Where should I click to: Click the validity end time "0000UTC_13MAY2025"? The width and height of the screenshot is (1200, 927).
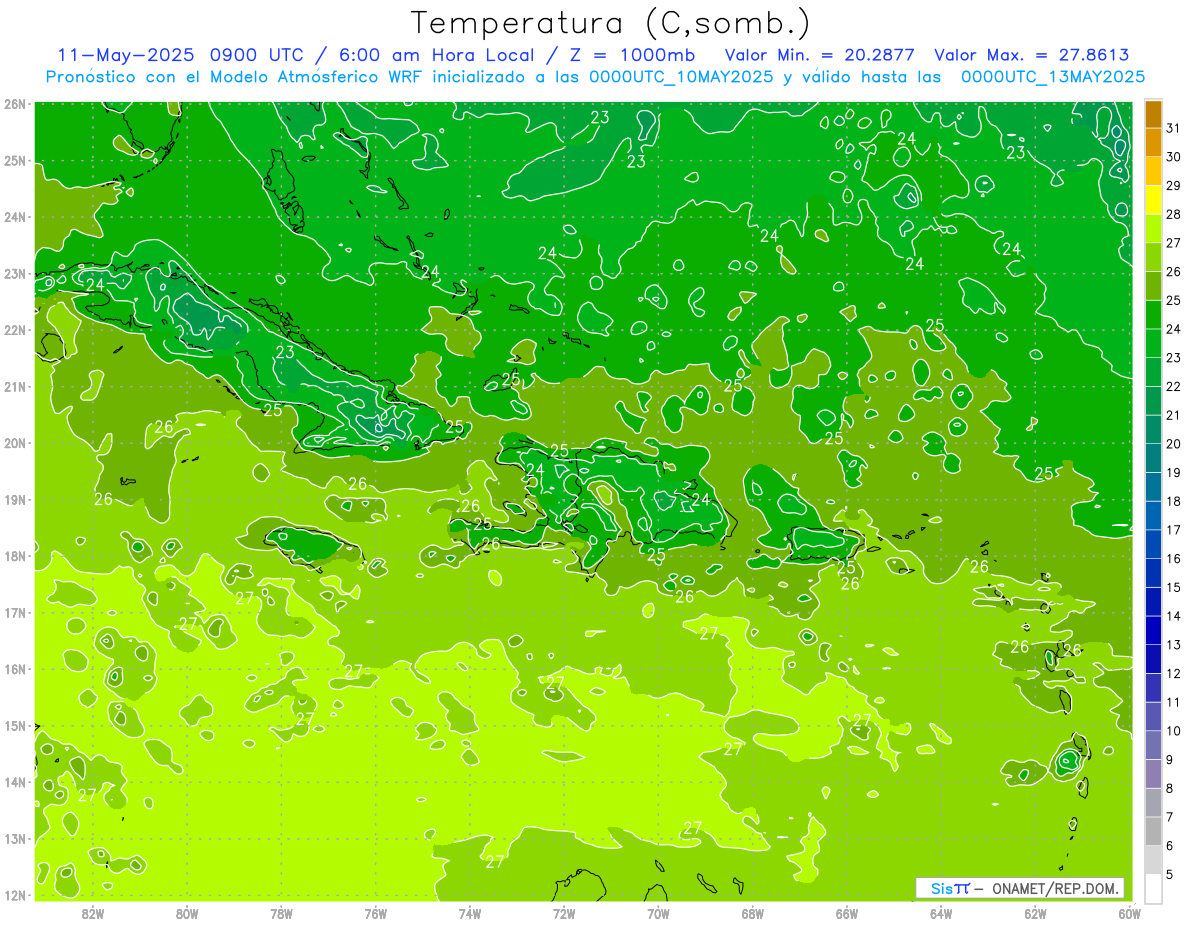point(1053,77)
